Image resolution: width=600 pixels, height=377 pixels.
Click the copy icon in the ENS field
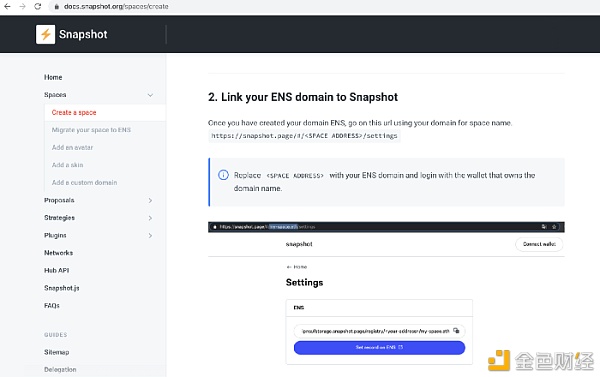pos(456,330)
